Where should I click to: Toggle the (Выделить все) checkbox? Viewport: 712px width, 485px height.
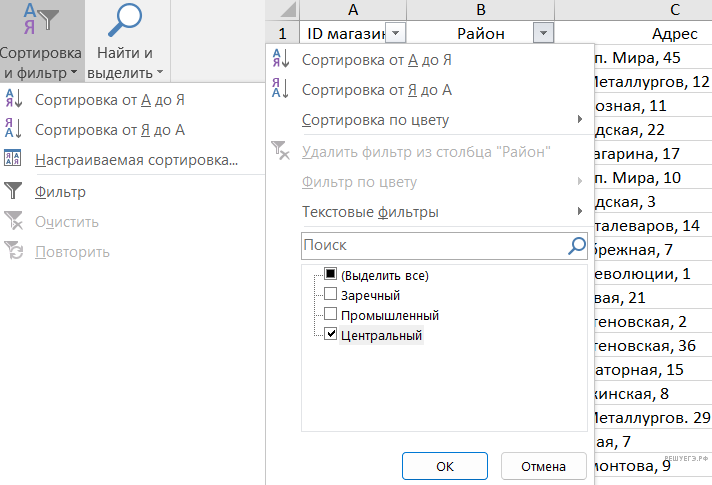[330, 275]
